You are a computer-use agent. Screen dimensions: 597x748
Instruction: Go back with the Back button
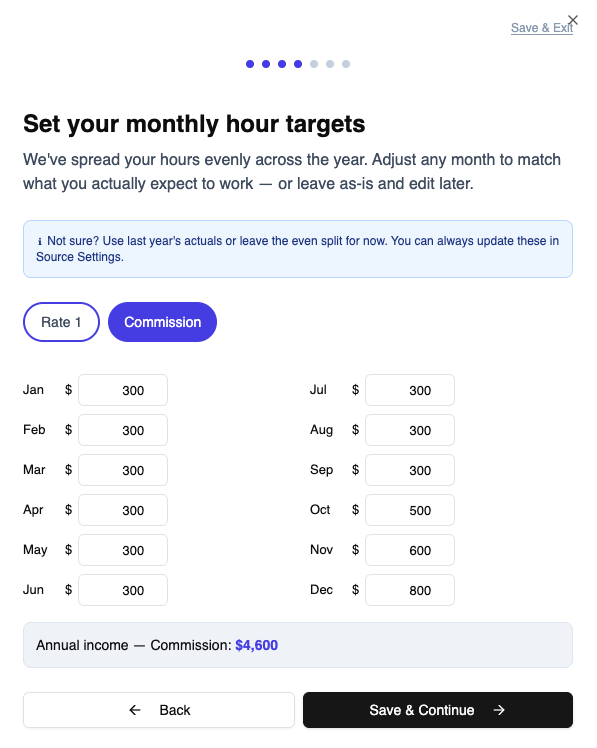(x=159, y=710)
